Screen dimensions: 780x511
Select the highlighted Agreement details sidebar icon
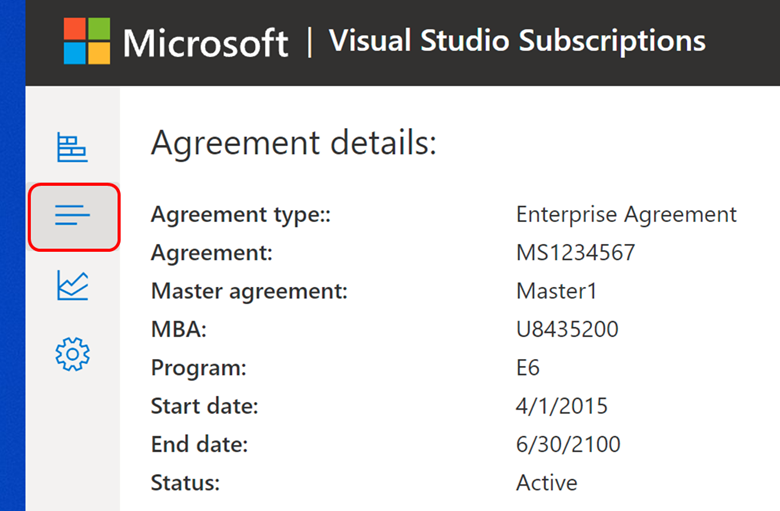73,216
